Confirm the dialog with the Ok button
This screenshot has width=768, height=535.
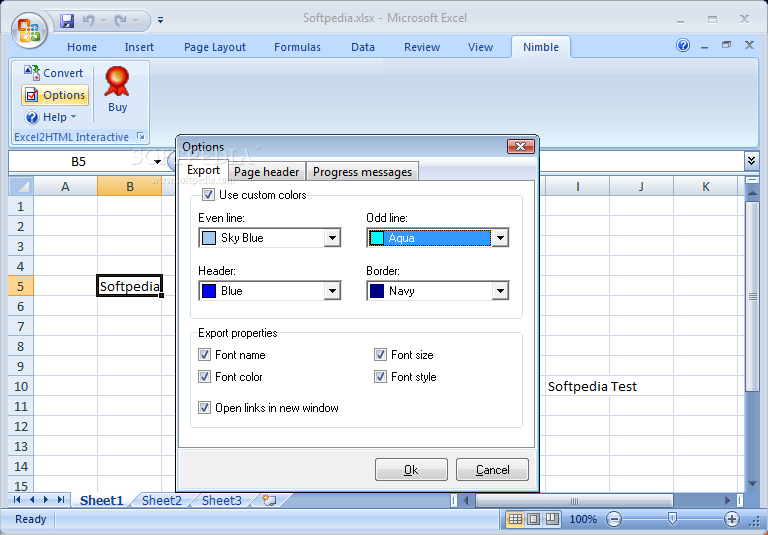click(411, 470)
